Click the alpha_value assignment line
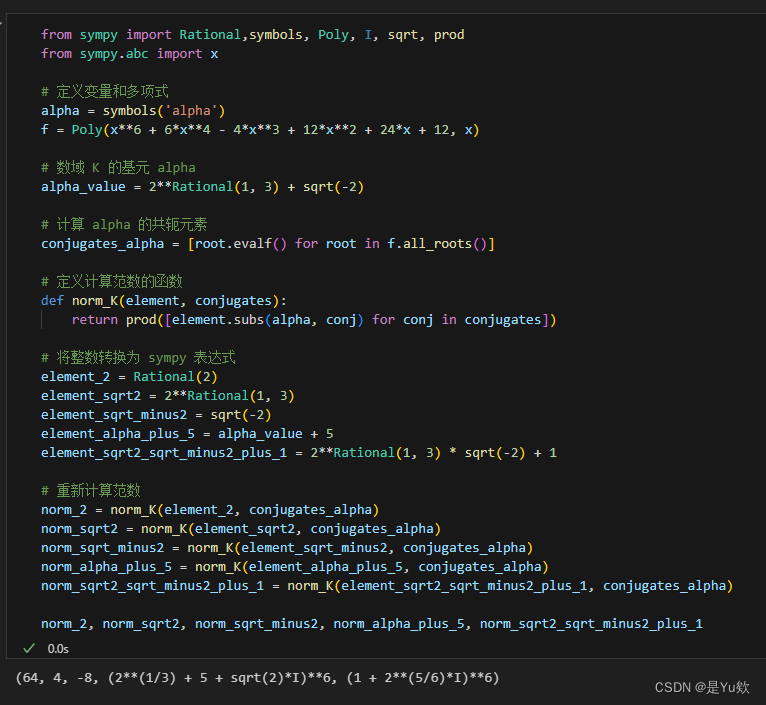The image size is (766, 705). click(202, 187)
